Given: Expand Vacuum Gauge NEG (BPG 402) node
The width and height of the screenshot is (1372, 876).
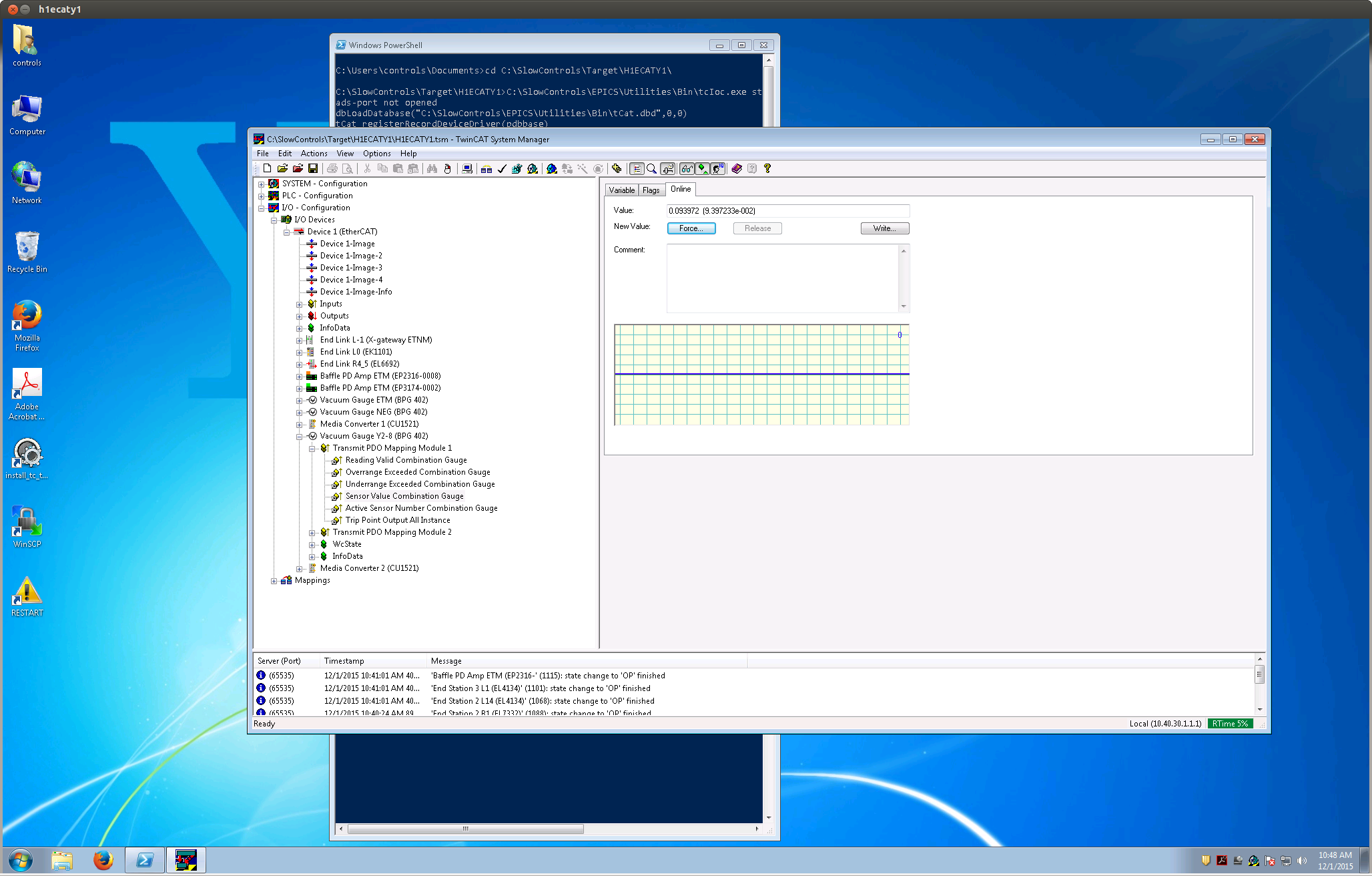Looking at the screenshot, I should 300,413.
